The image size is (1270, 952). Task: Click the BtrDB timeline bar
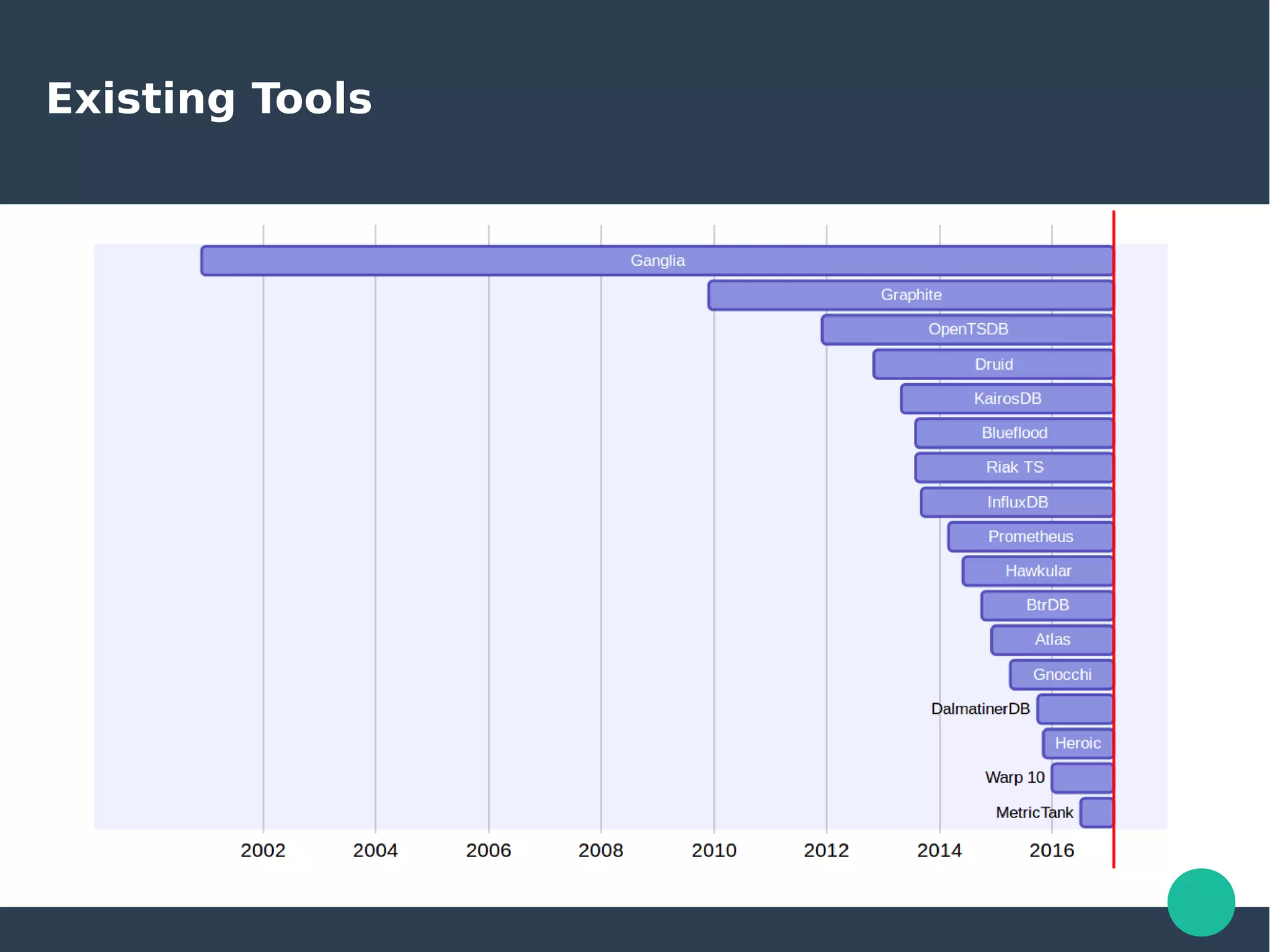pyautogui.click(x=1047, y=605)
